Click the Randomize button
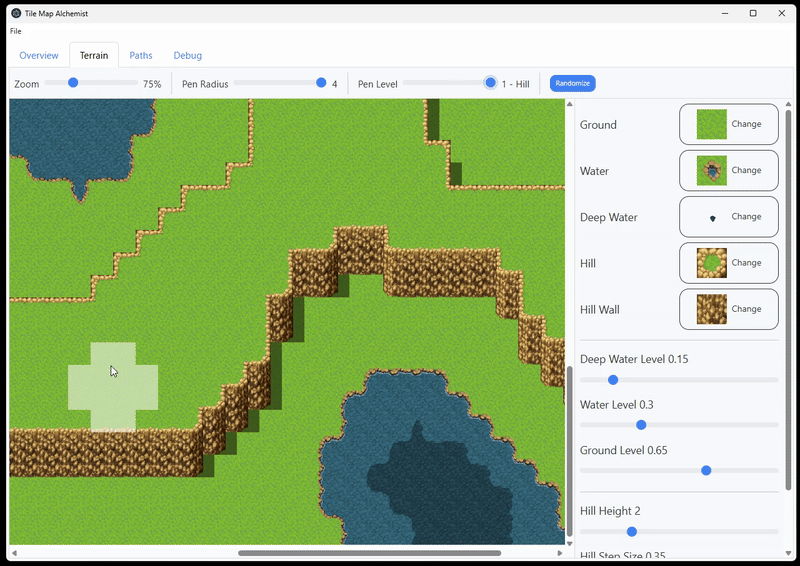 click(x=572, y=83)
